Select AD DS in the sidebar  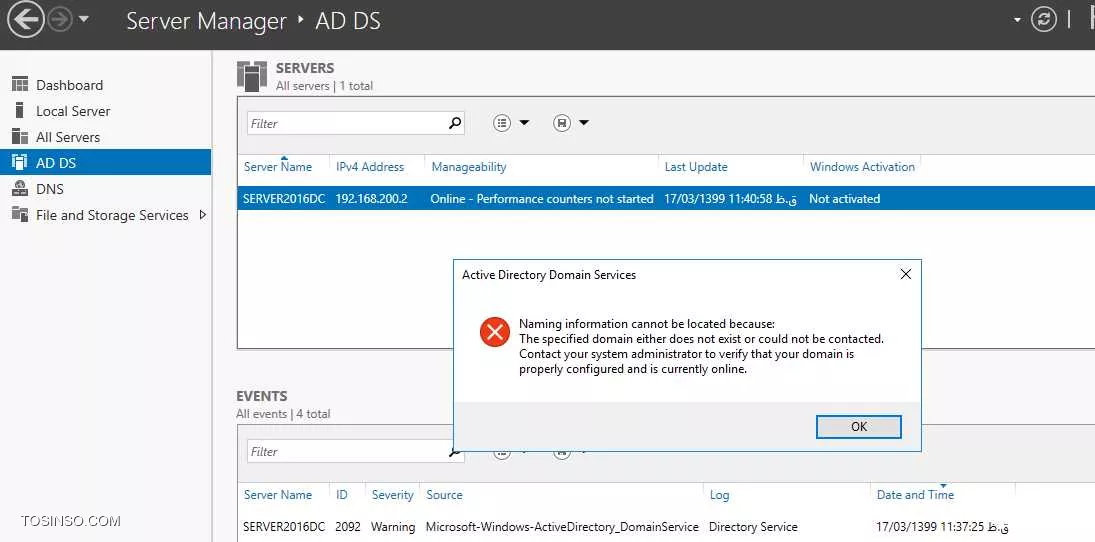[105, 163]
